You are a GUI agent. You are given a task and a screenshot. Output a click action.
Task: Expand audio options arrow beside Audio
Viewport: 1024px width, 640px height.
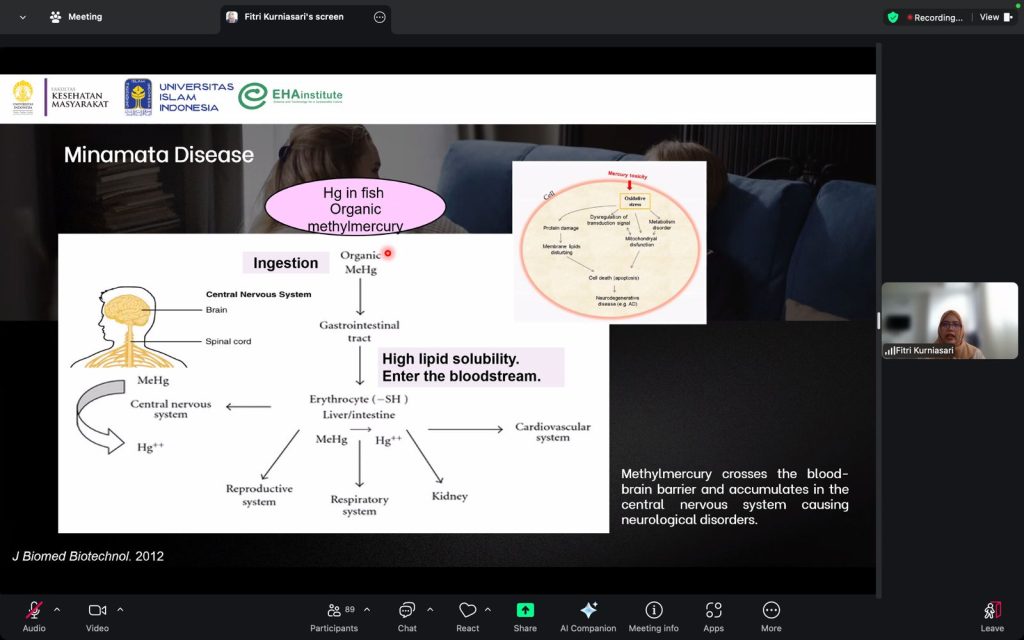[57, 609]
